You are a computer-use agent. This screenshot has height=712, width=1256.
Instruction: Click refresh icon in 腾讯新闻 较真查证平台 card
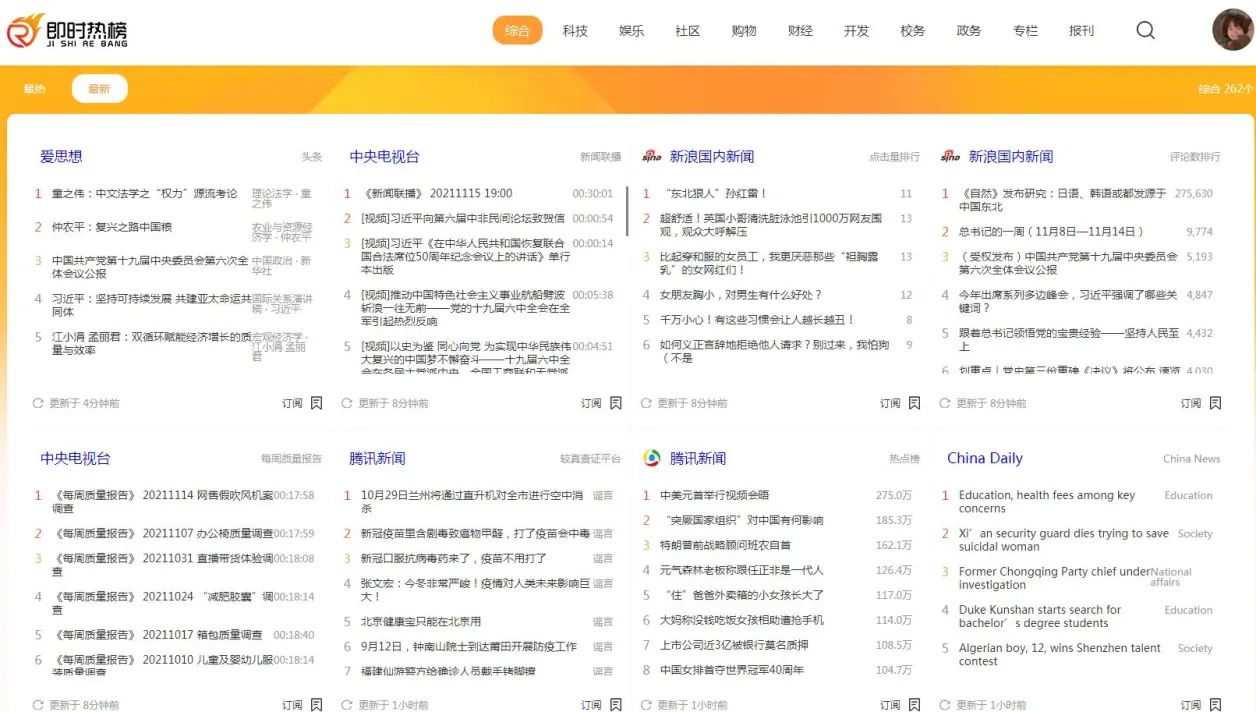pos(347,705)
